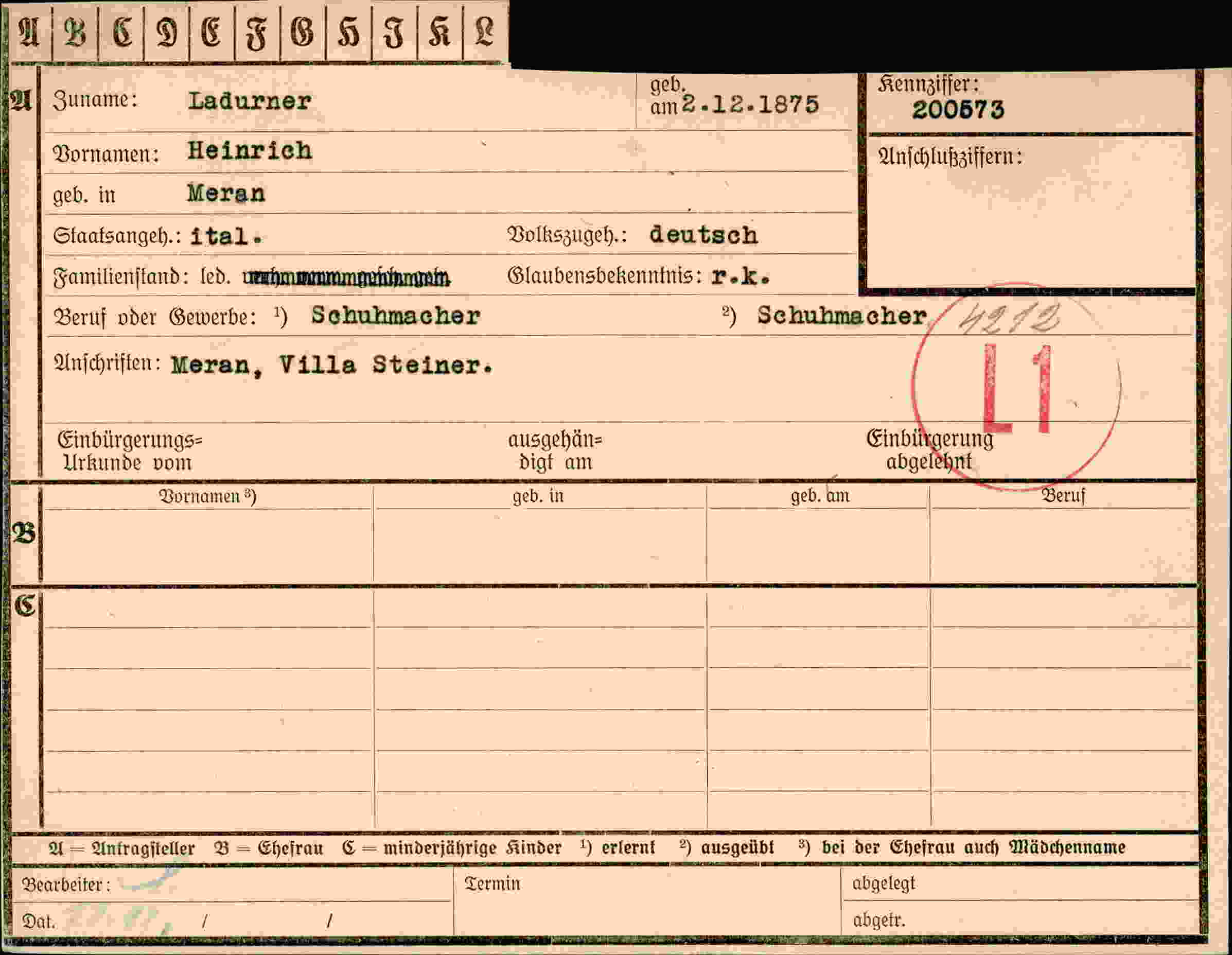Click the 'Termin' field label

click(x=492, y=883)
